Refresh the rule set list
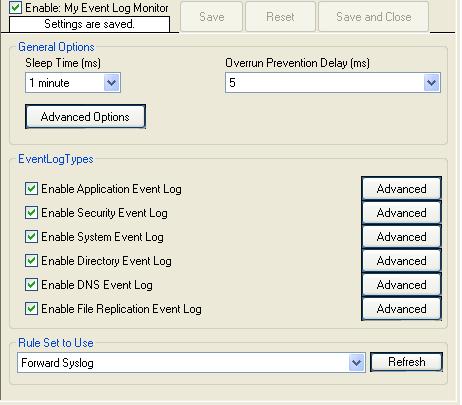This screenshot has width=462, height=405. click(x=407, y=362)
